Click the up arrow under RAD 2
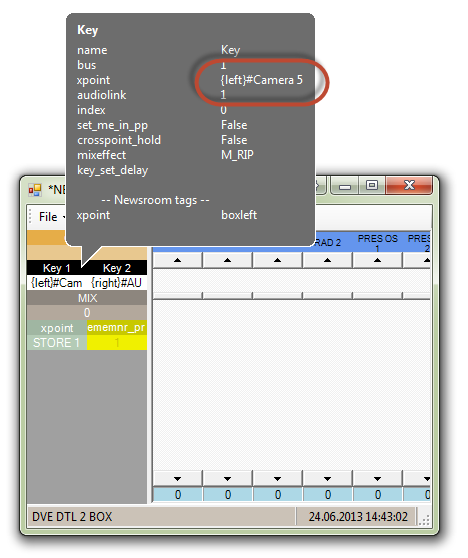Viewport: 468px width, 558px height. pos(327,260)
